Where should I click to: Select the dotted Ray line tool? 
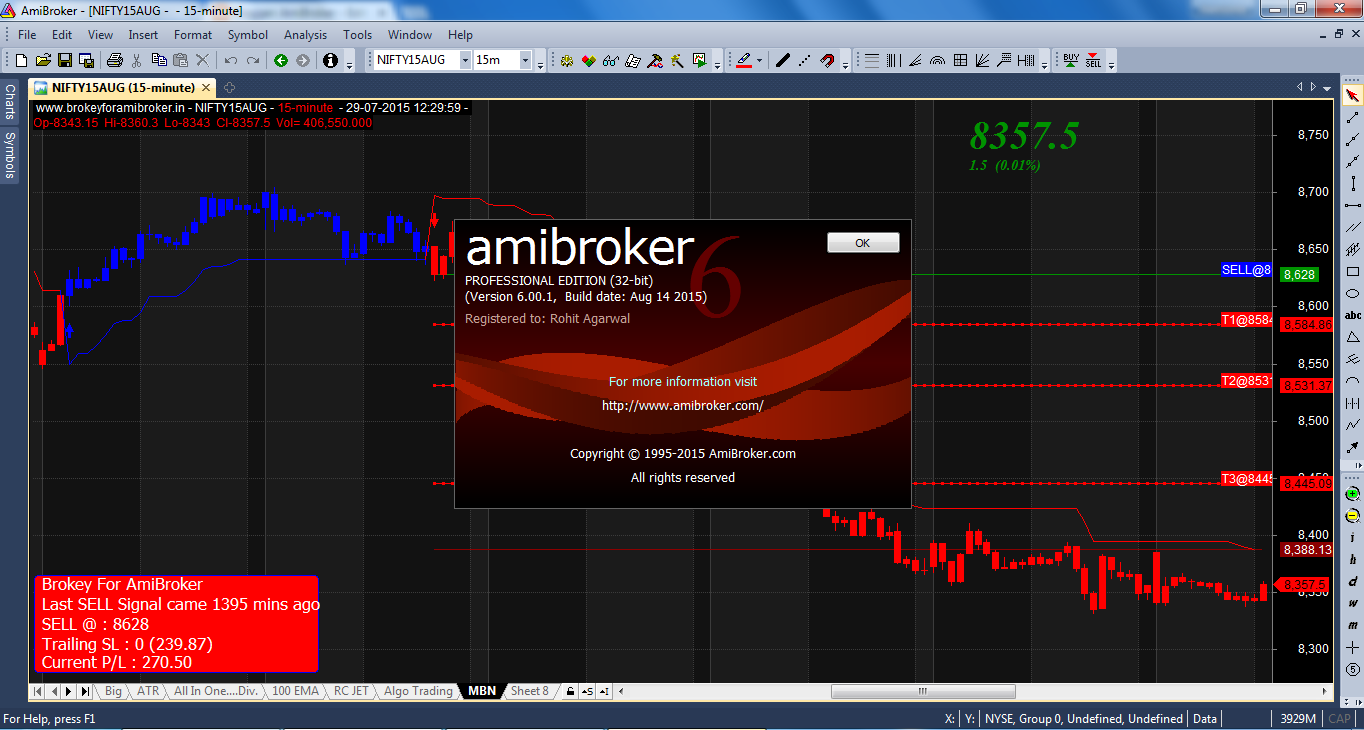click(x=805, y=61)
